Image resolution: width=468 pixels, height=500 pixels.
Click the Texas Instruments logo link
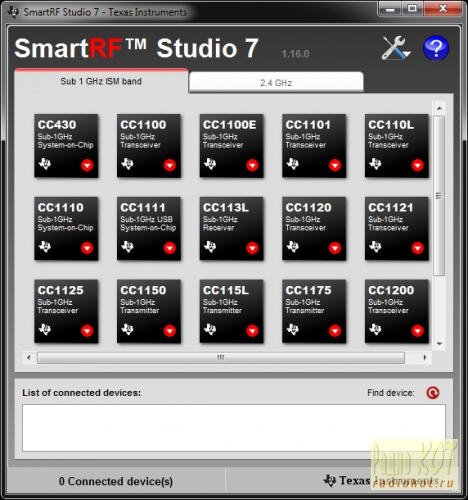347,480
